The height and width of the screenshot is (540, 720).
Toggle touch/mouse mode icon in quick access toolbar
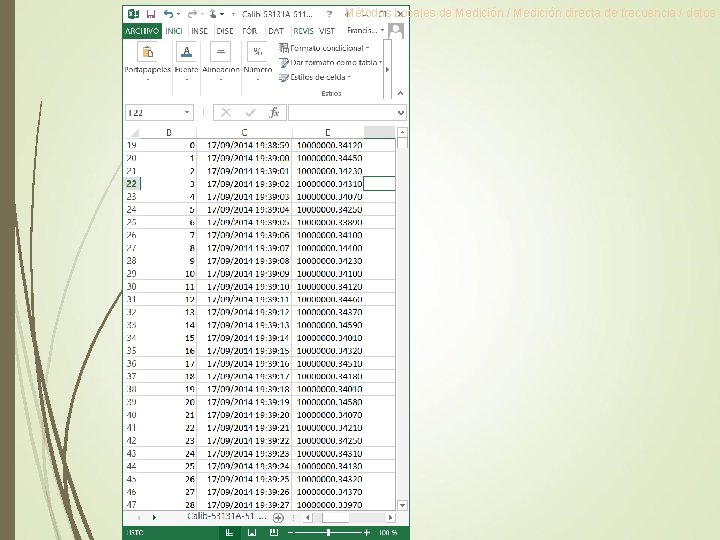[213, 14]
